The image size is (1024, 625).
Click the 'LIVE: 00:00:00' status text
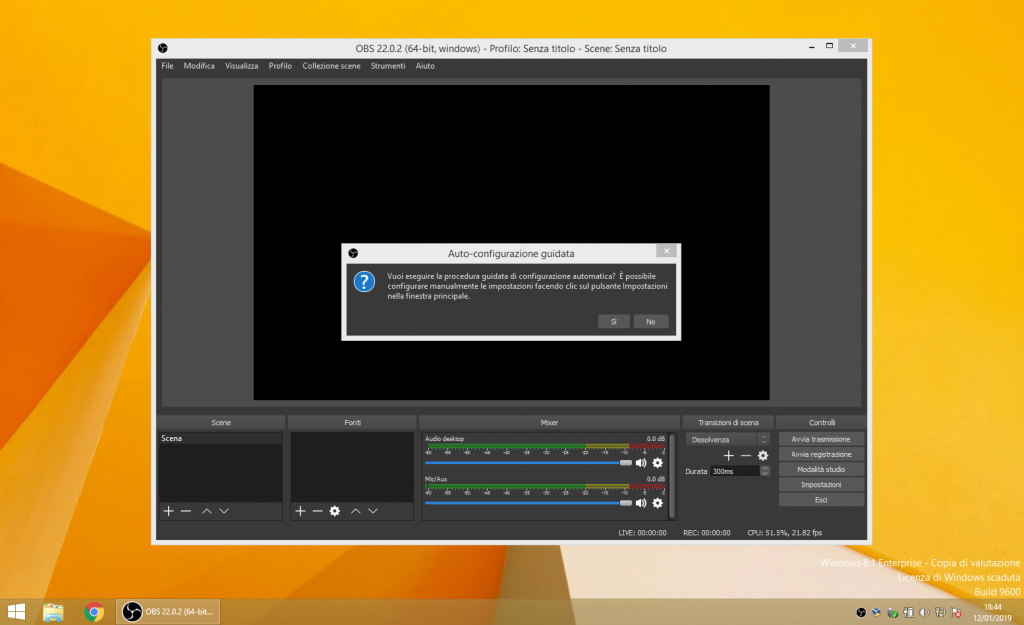[x=643, y=533]
